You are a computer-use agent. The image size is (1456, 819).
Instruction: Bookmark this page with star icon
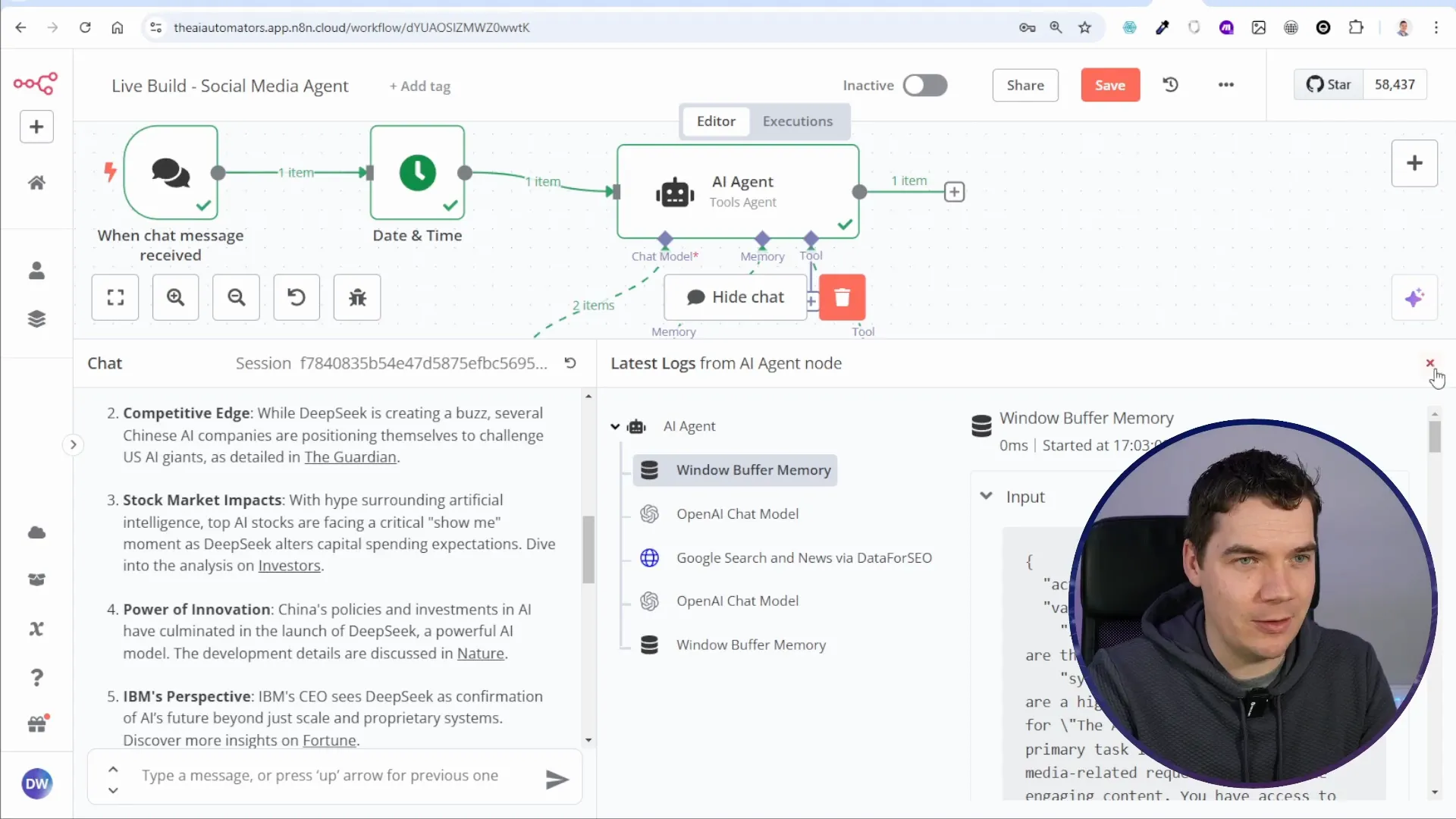point(1084,27)
